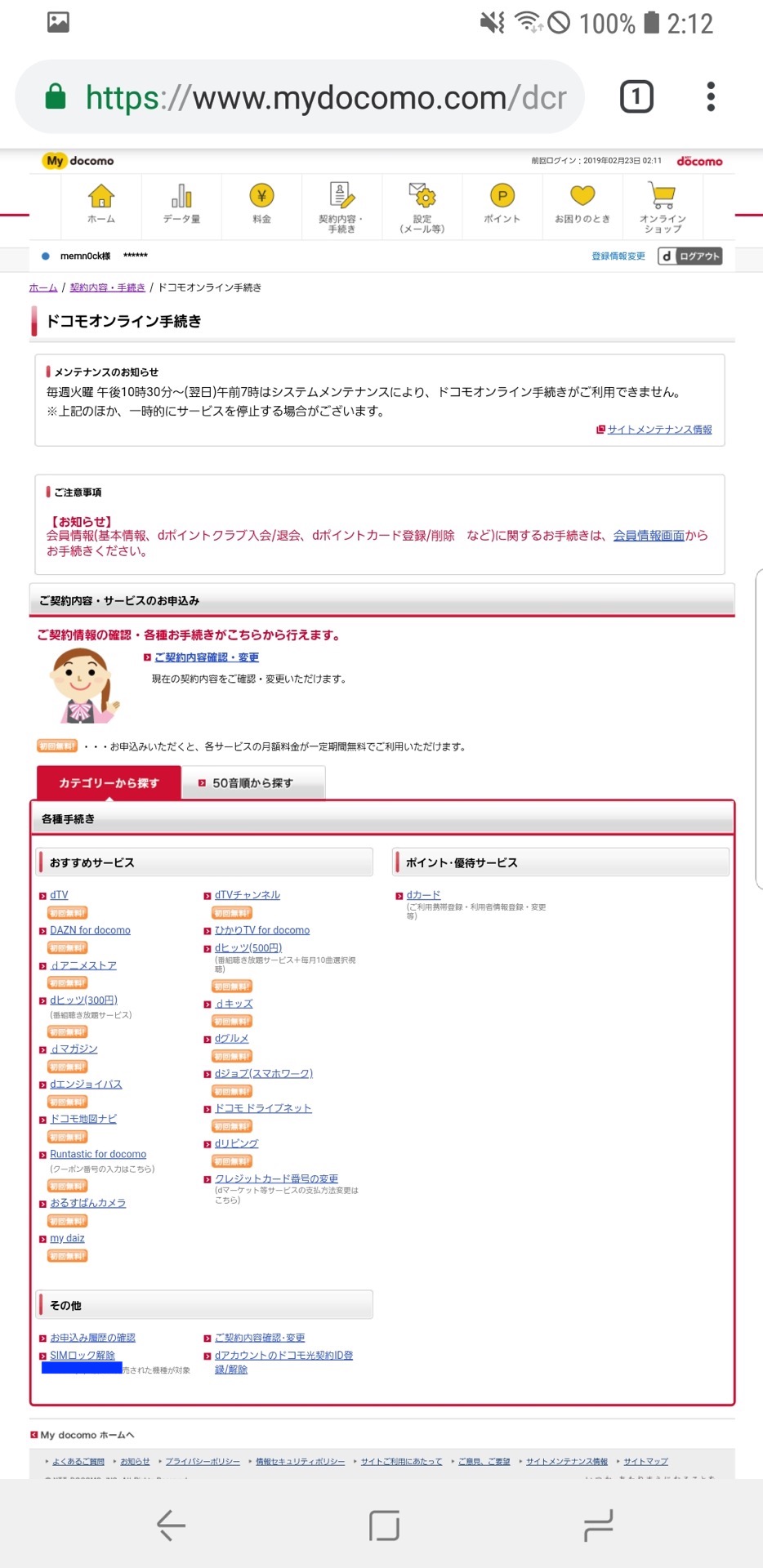Open the データ量 bar chart icon
This screenshot has height=1568, width=763.
tap(181, 196)
